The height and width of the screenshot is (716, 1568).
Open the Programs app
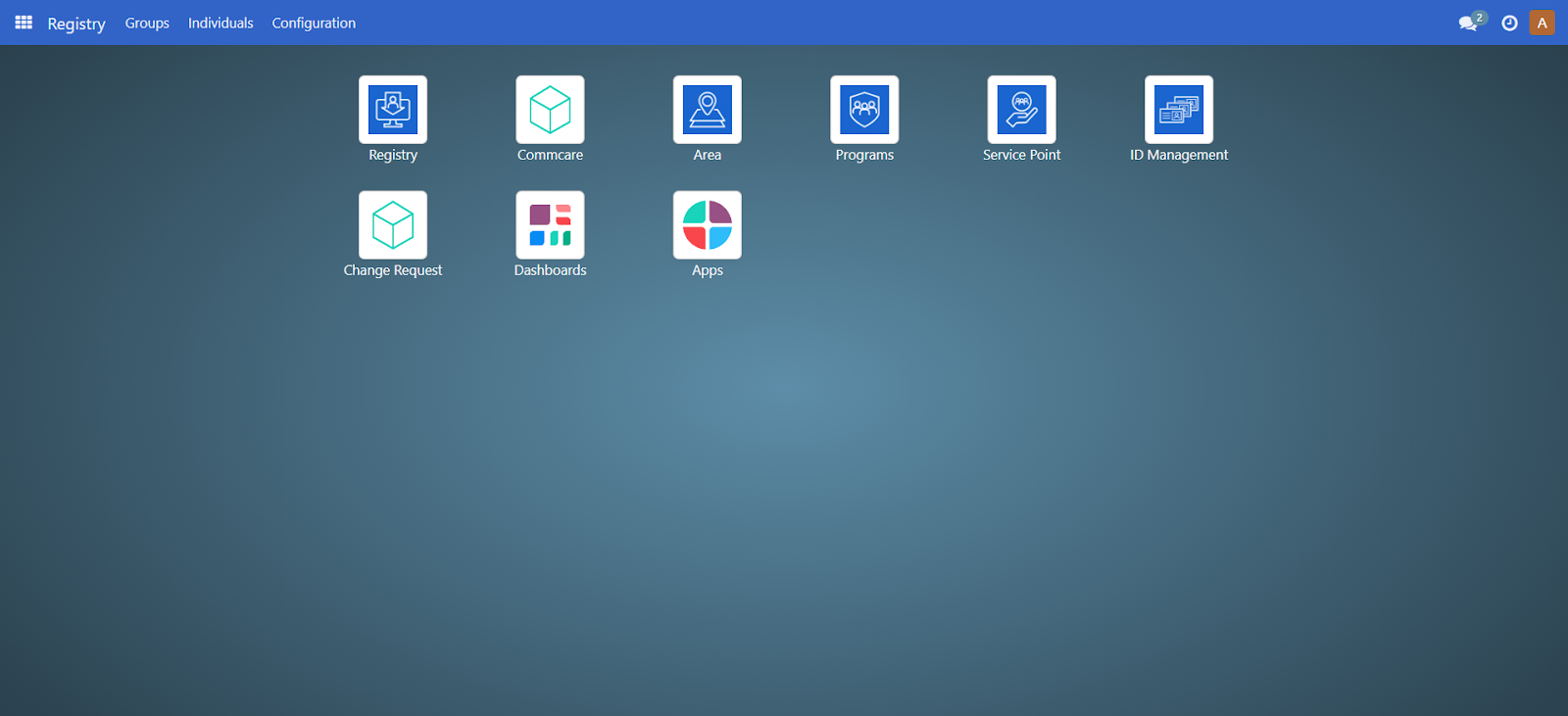[x=864, y=110]
